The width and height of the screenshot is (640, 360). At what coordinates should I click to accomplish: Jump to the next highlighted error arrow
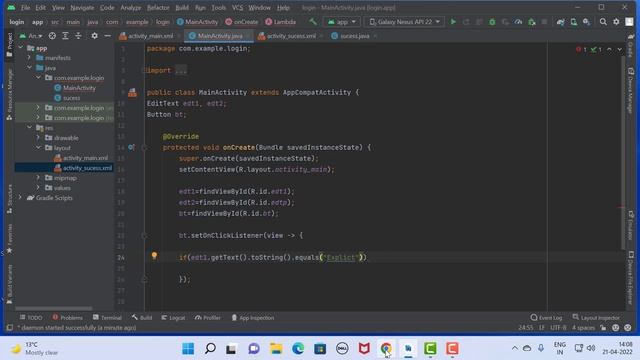(620, 49)
